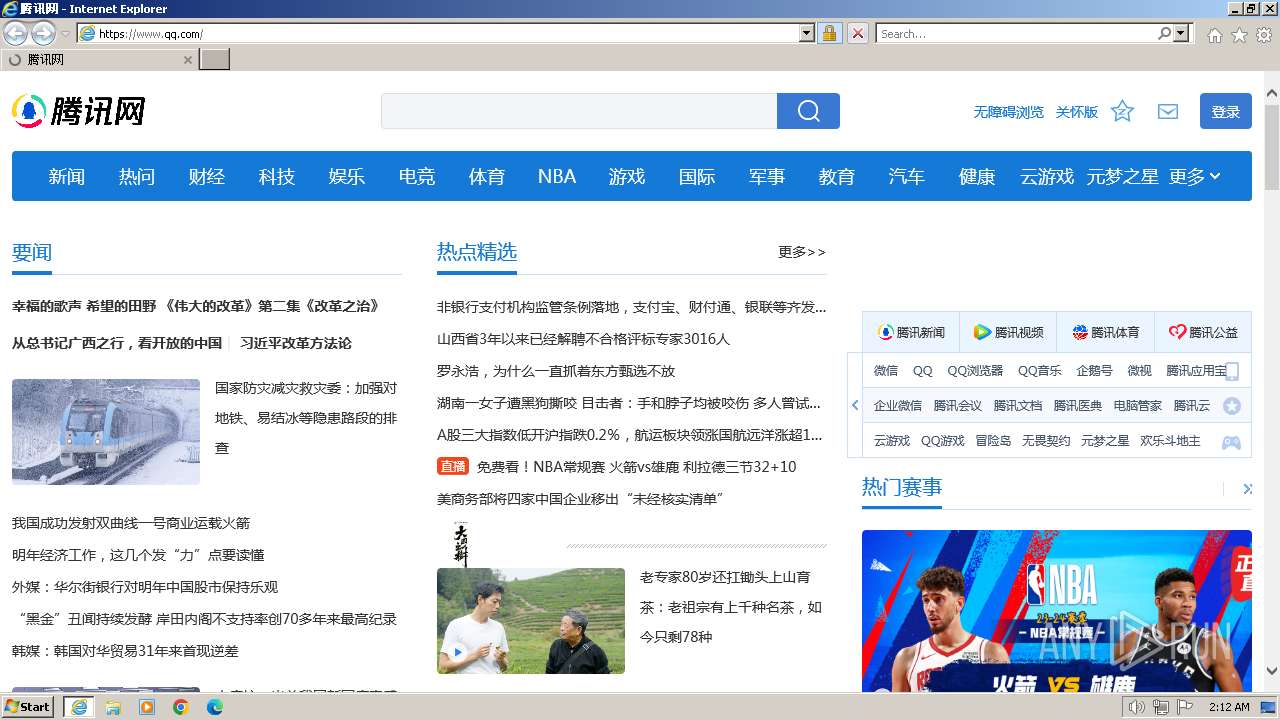1280x720 pixels.
Task: Click the volume speaker tray icon
Action: [1136, 707]
